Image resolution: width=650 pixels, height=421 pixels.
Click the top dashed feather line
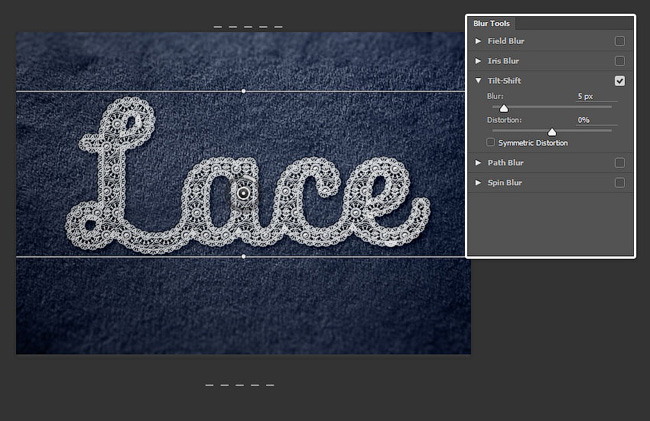click(248, 27)
